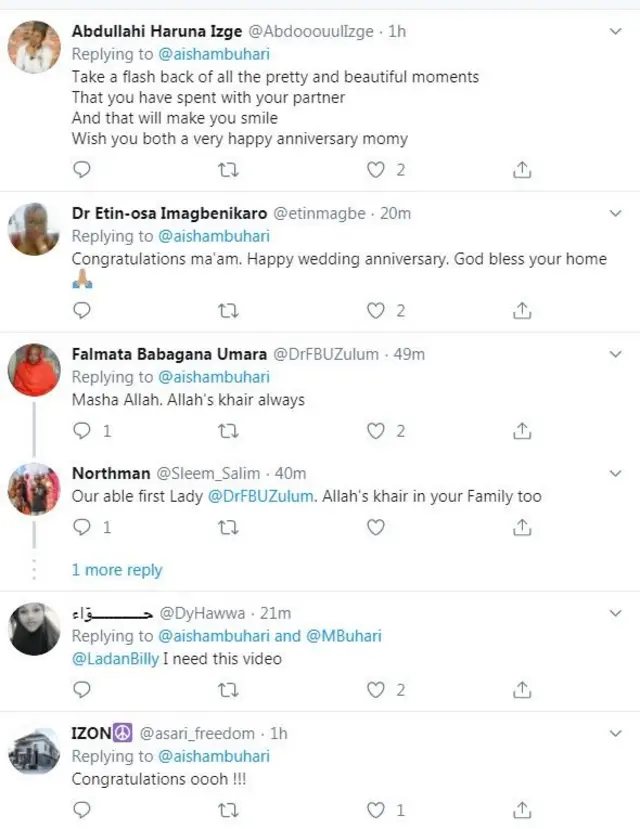The height and width of the screenshot is (829, 640).
Task: Reply to Abdullahi Haruna Izge's tweet
Action: point(80,170)
